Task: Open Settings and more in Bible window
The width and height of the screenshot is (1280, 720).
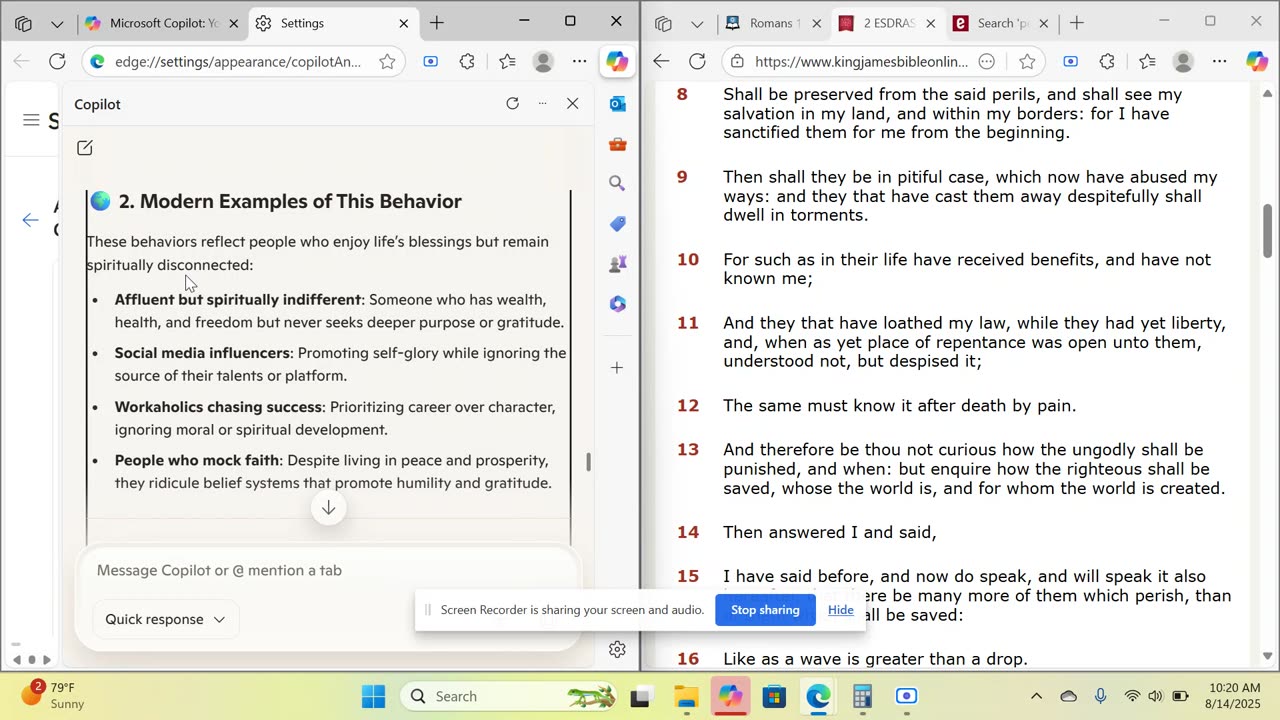Action: tap(1220, 62)
